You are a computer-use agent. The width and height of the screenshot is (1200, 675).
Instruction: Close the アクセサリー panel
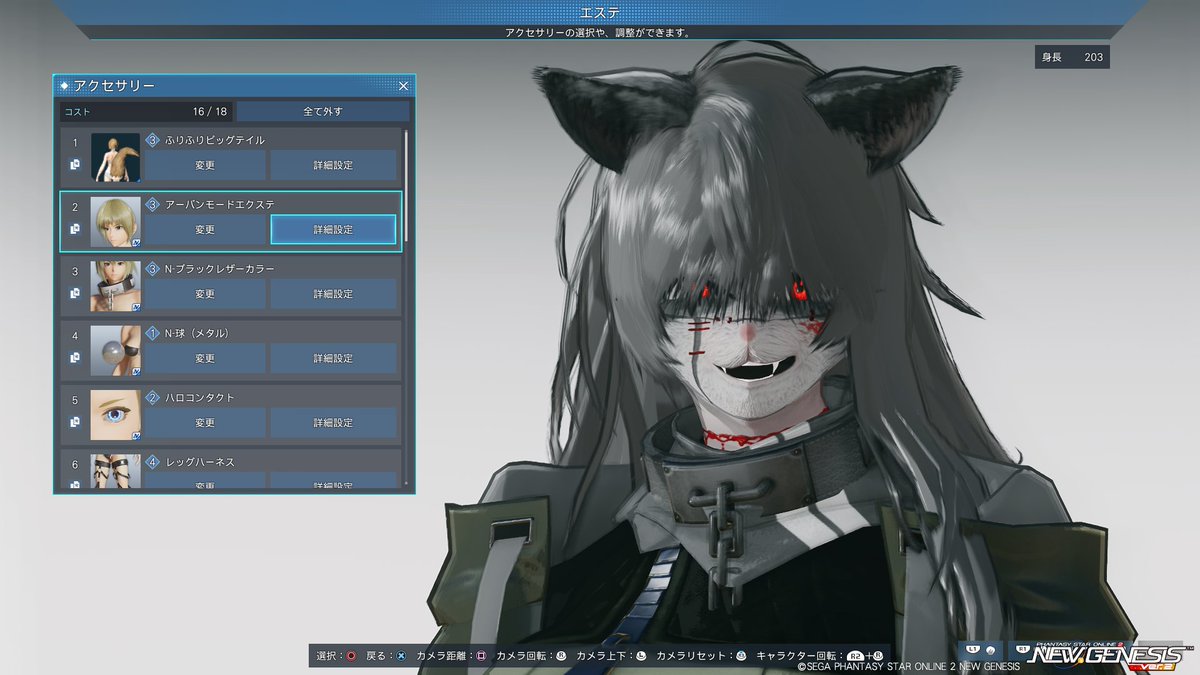(403, 87)
